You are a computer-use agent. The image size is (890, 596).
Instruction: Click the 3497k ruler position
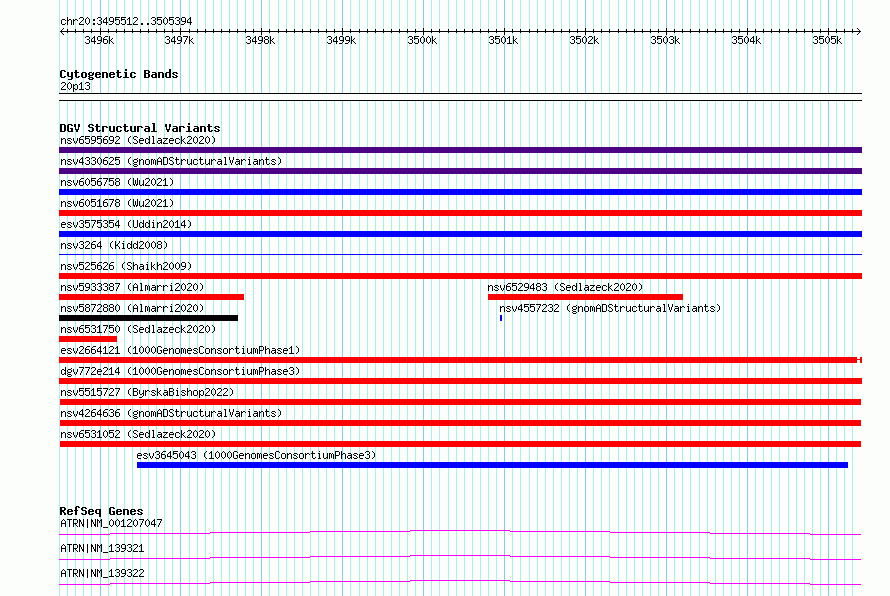(x=179, y=40)
